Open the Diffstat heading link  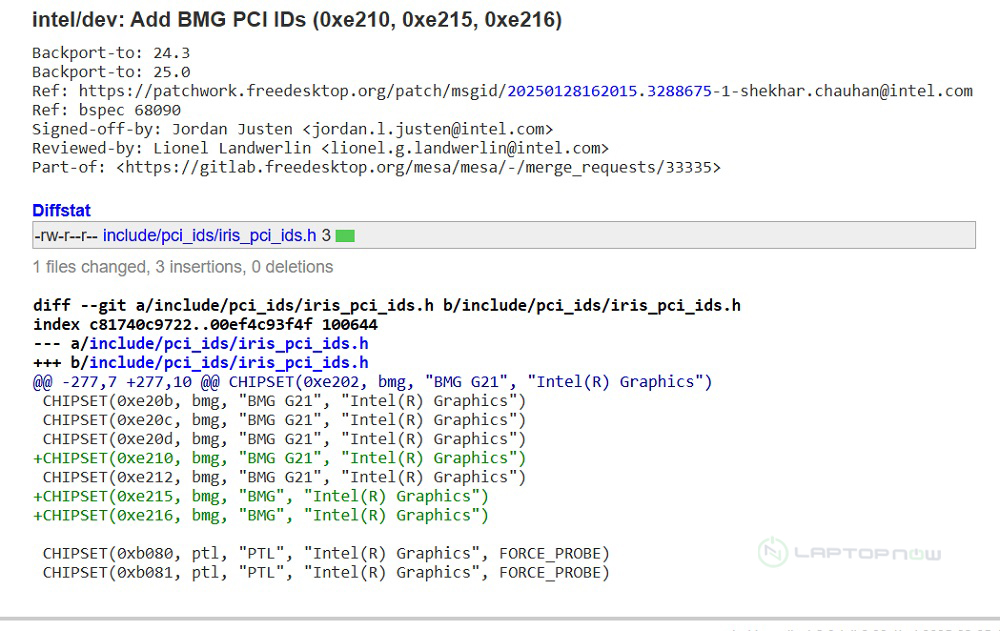tap(61, 210)
